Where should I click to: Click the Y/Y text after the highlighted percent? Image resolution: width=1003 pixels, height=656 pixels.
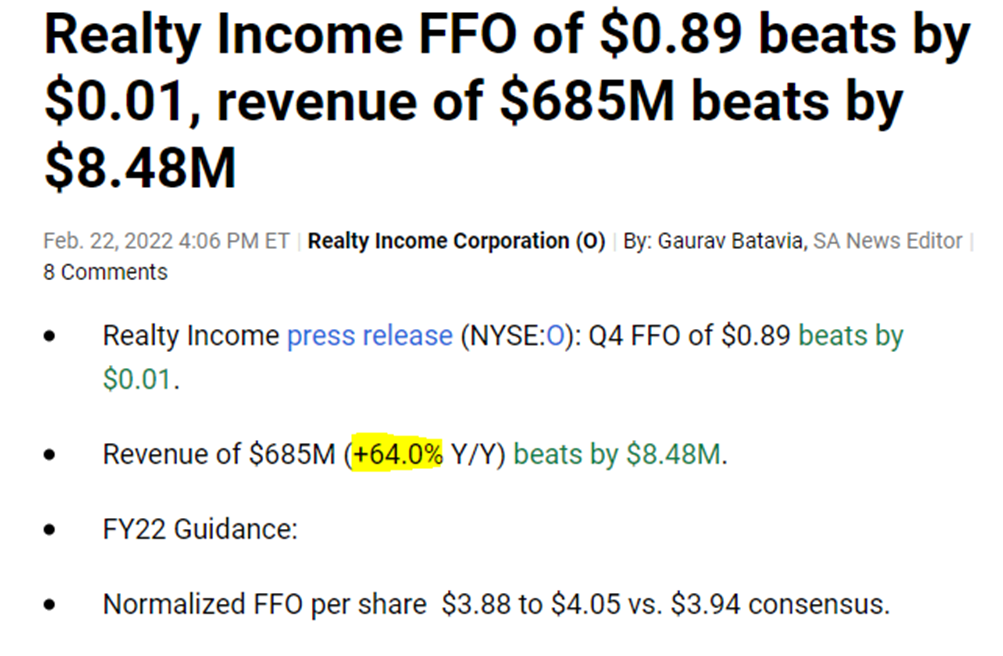tap(475, 455)
